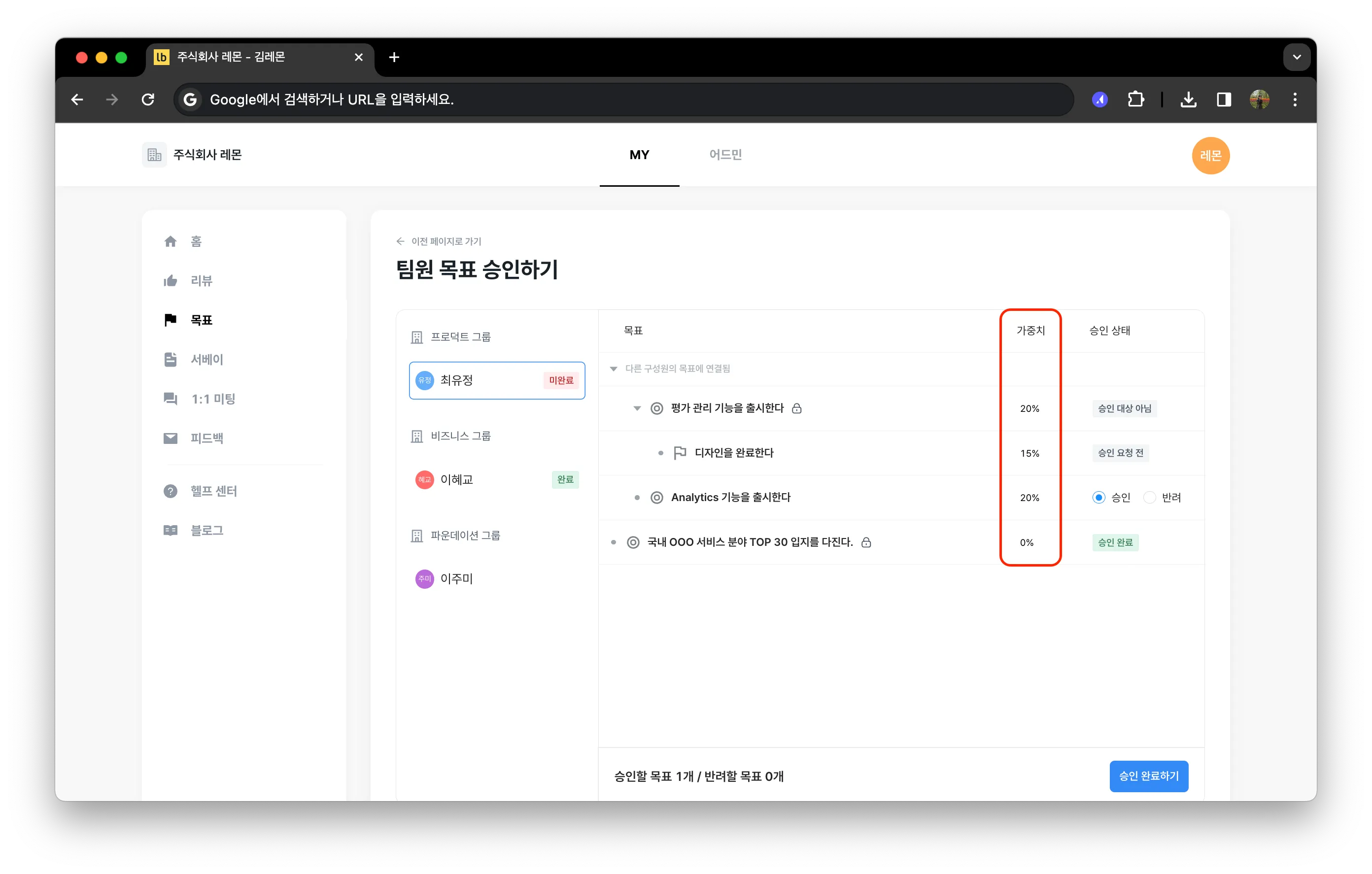The width and height of the screenshot is (1372, 874).
Task: Open the browser tab list chevron
Action: 1297,57
